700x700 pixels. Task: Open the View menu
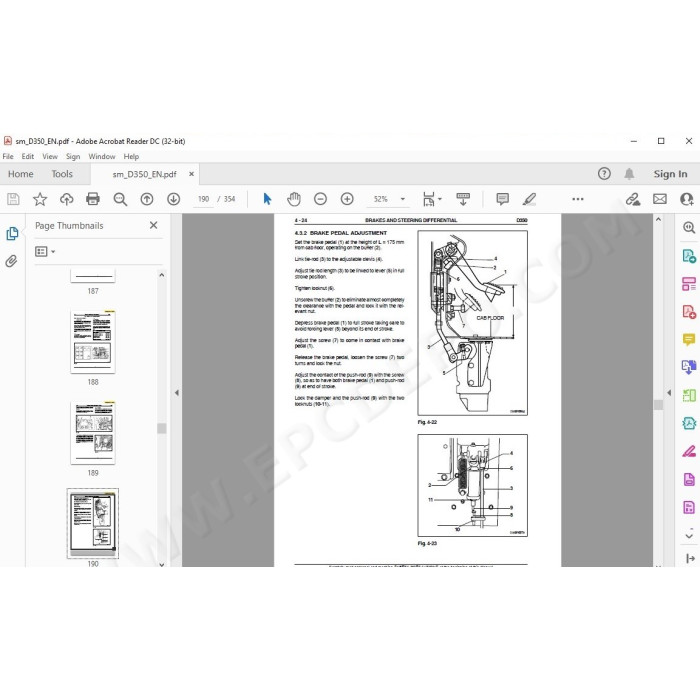coord(50,157)
